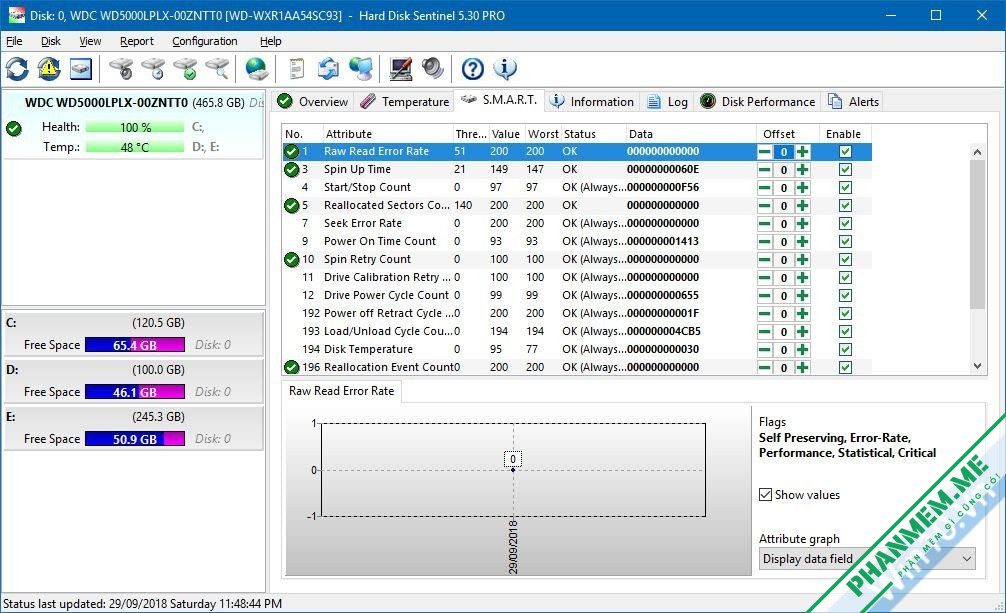Switch to the Overview tab

313,101
